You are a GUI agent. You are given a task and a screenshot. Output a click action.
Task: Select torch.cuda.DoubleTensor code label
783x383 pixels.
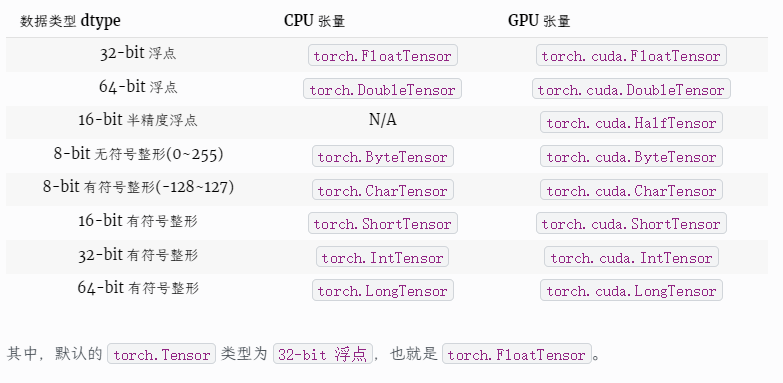631,89
